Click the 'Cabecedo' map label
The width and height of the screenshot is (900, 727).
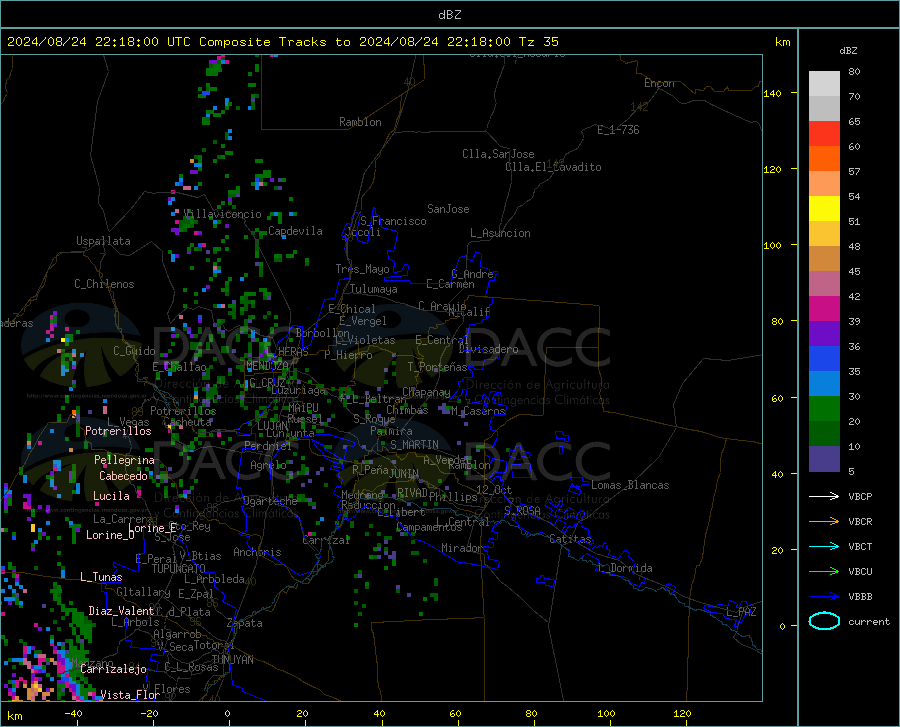click(x=123, y=476)
